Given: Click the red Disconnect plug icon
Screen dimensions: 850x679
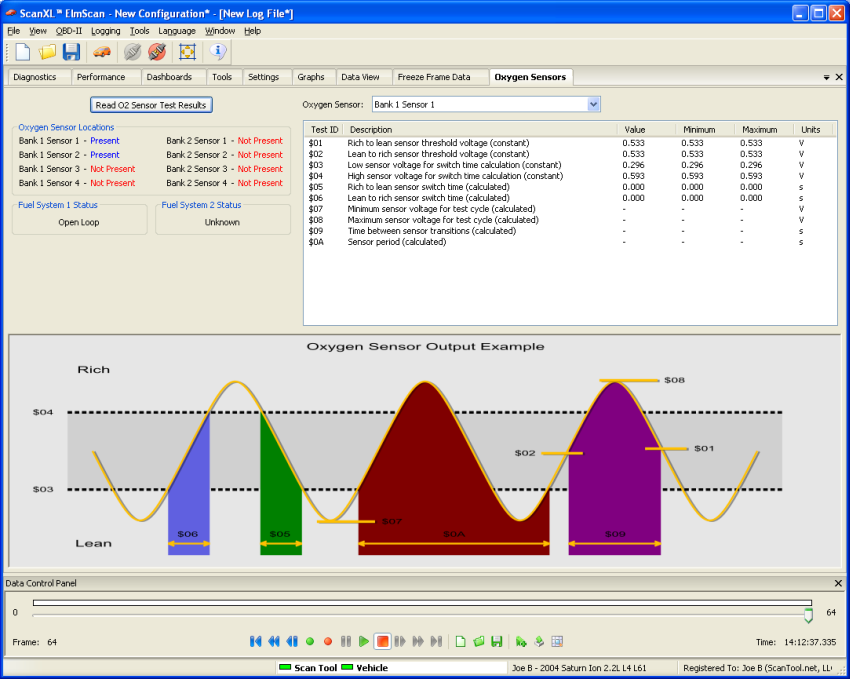Looking at the screenshot, I should tap(157, 52).
